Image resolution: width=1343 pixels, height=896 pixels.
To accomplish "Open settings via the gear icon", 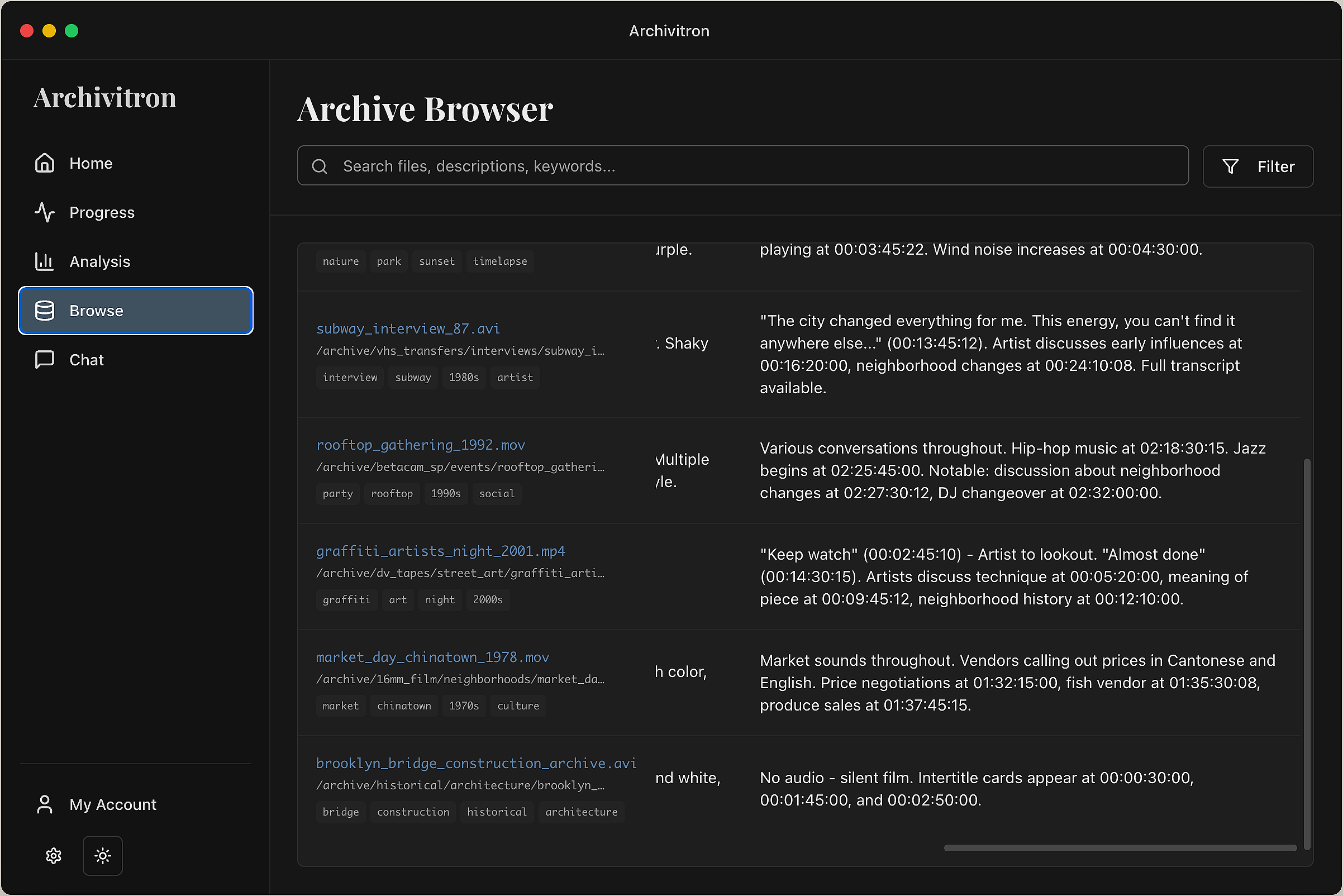I will coord(54,855).
